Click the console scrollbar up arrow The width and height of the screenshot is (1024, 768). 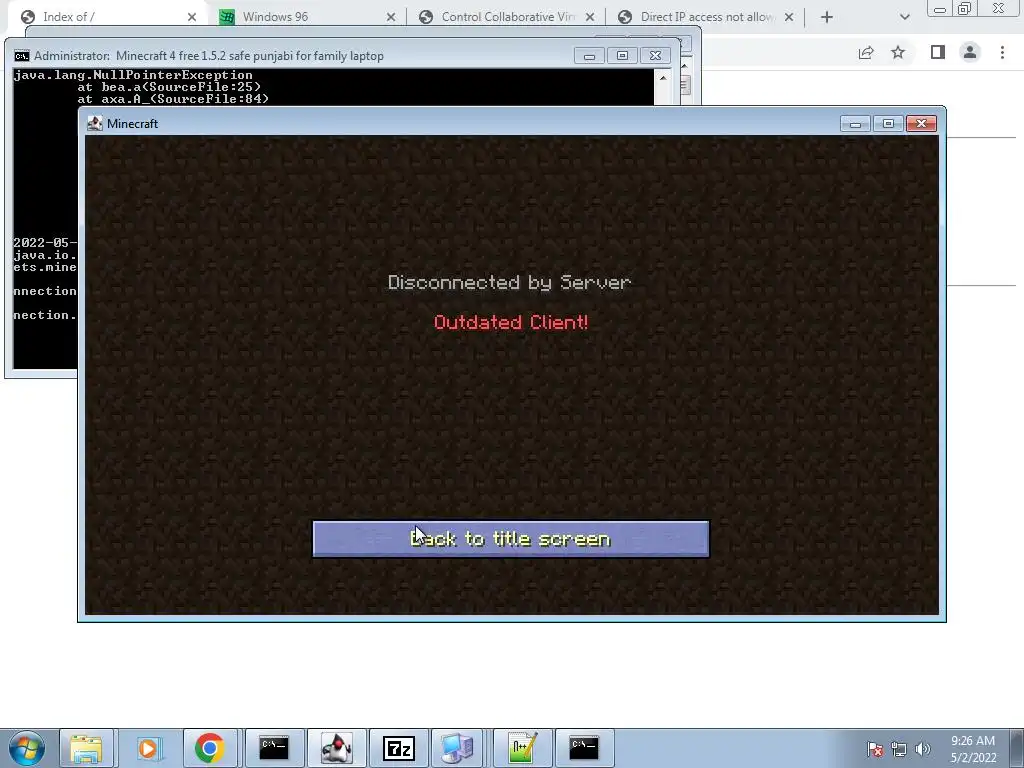tap(663, 78)
